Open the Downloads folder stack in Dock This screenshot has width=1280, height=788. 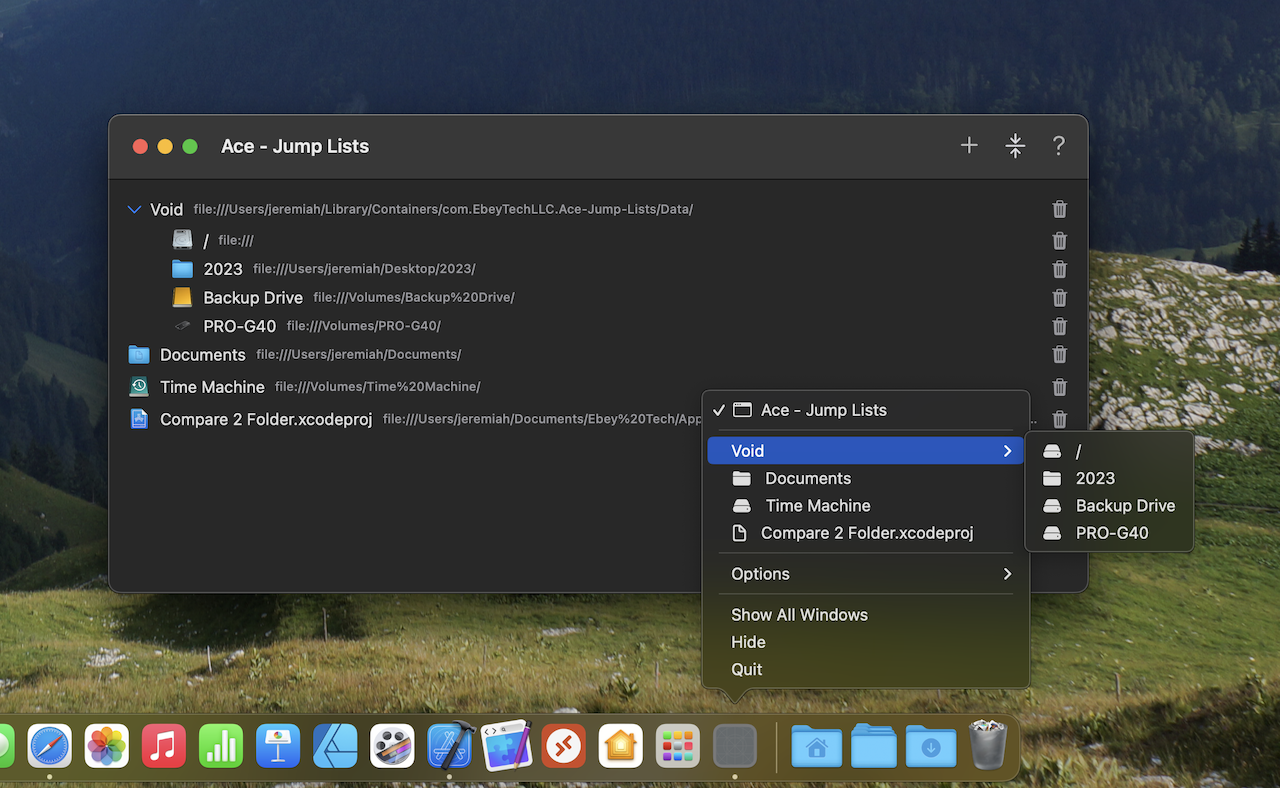click(931, 746)
